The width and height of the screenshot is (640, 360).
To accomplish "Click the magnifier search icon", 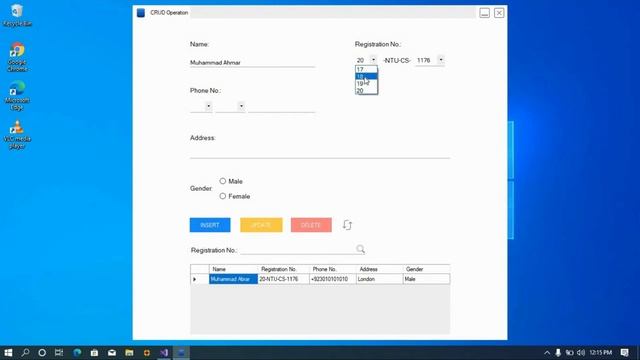I will pos(360,249).
